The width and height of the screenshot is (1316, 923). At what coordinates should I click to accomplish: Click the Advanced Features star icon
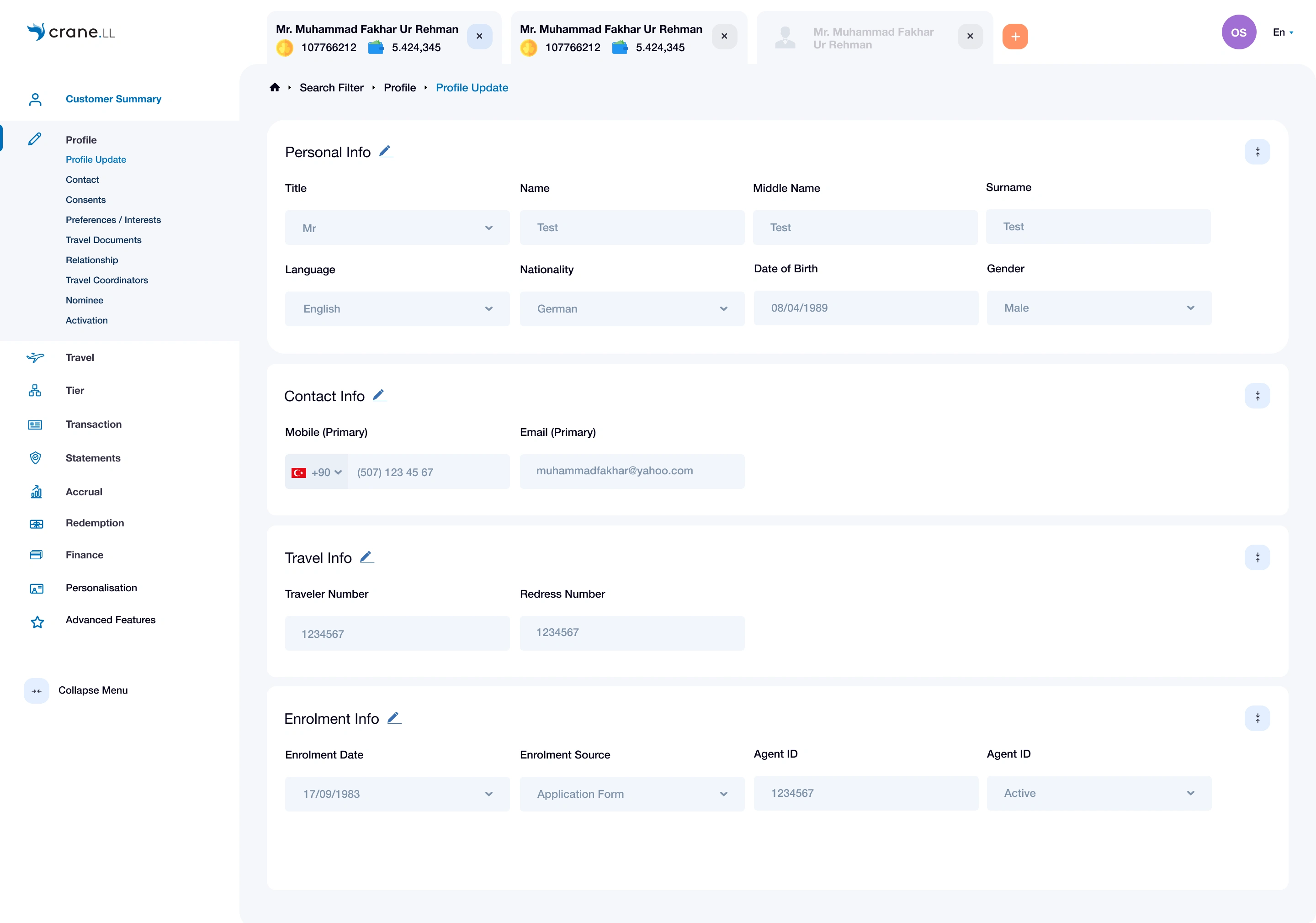click(37, 622)
